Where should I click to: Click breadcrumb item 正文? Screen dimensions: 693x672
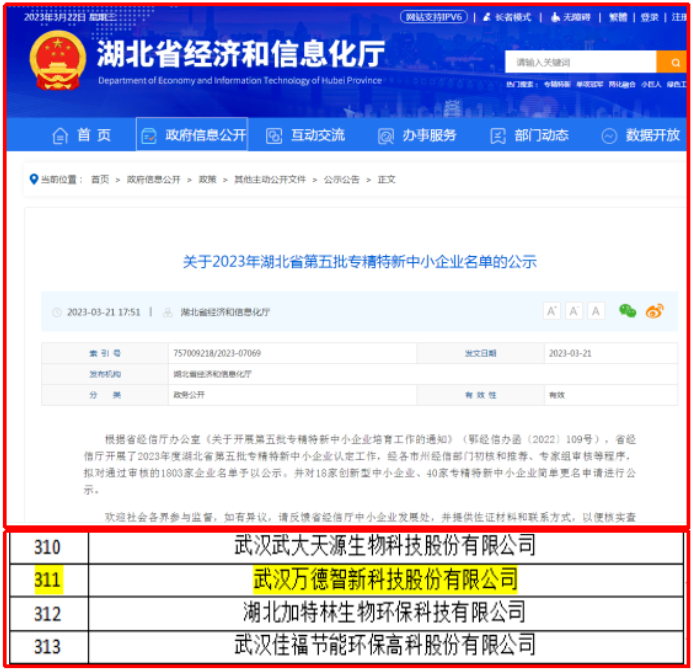(386, 179)
